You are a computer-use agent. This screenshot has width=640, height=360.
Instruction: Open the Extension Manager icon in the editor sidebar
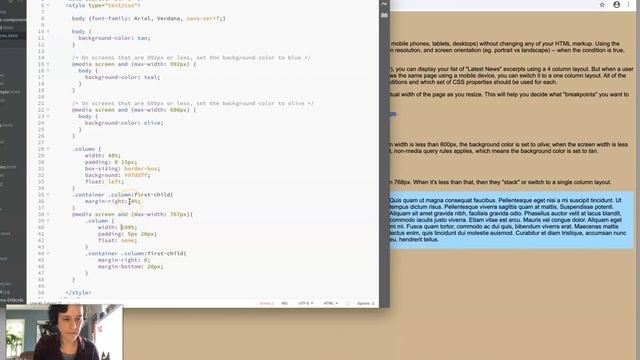(384, 15)
